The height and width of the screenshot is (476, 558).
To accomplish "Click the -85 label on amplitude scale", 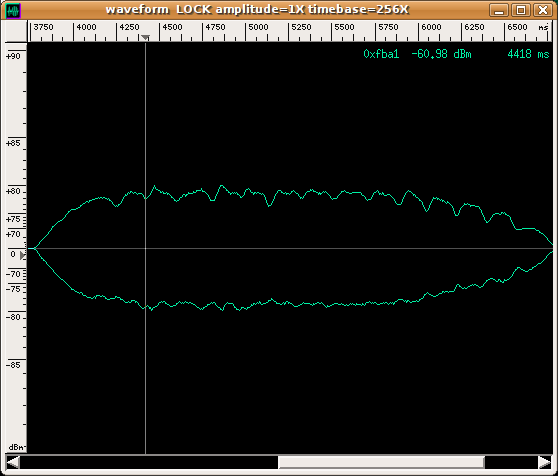I will (x=14, y=365).
